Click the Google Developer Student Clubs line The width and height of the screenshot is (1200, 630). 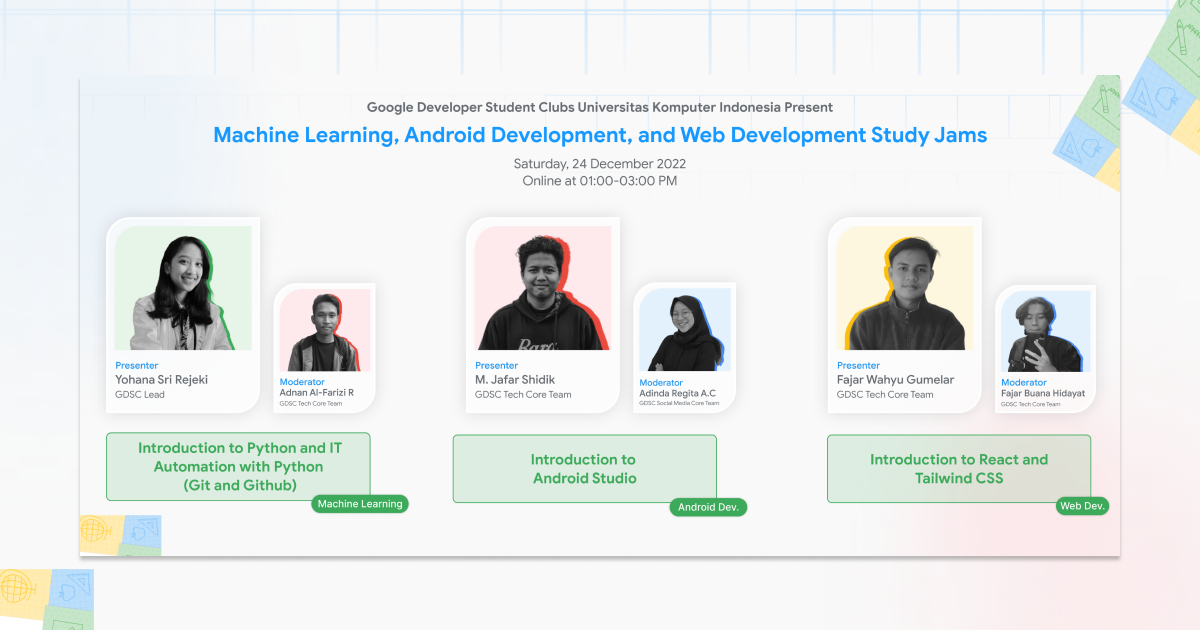coord(600,107)
